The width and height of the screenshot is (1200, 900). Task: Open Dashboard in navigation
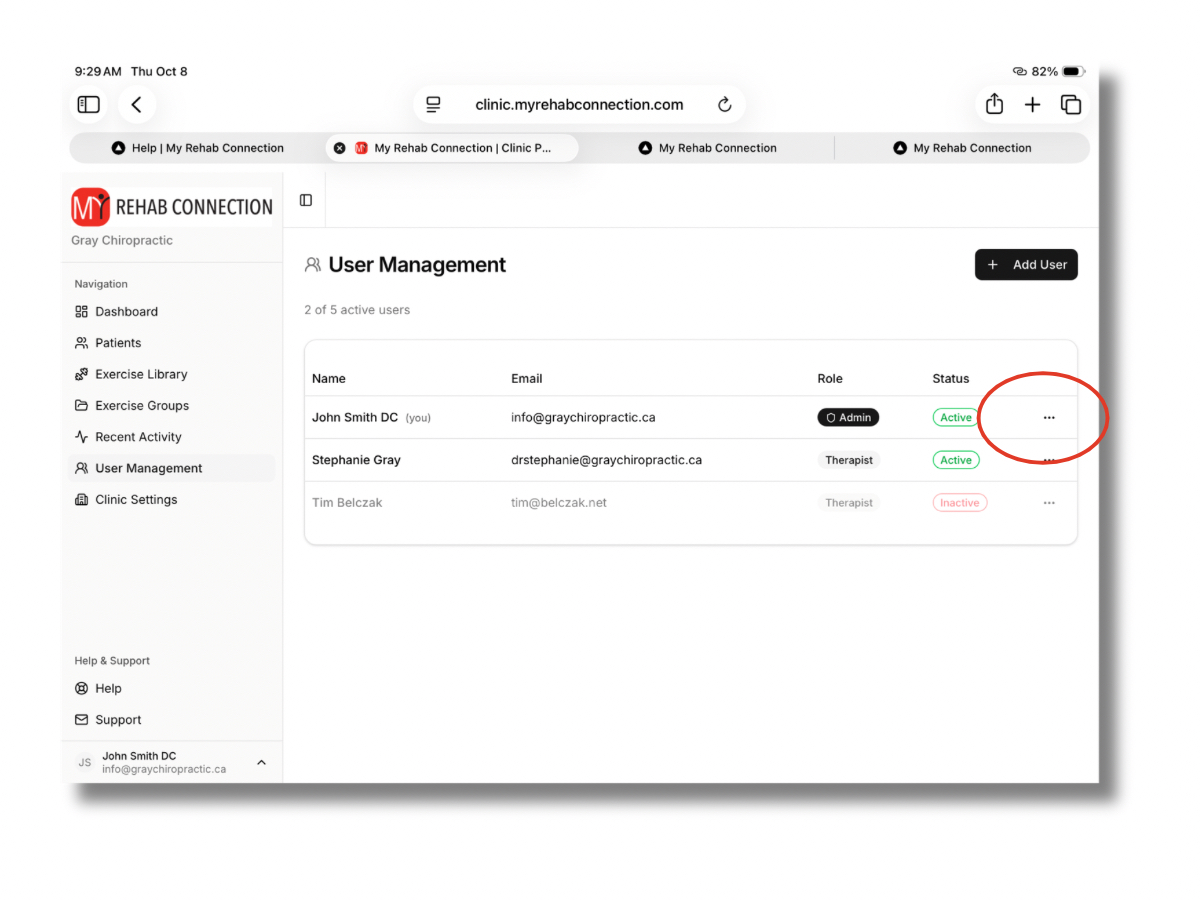coord(172,311)
